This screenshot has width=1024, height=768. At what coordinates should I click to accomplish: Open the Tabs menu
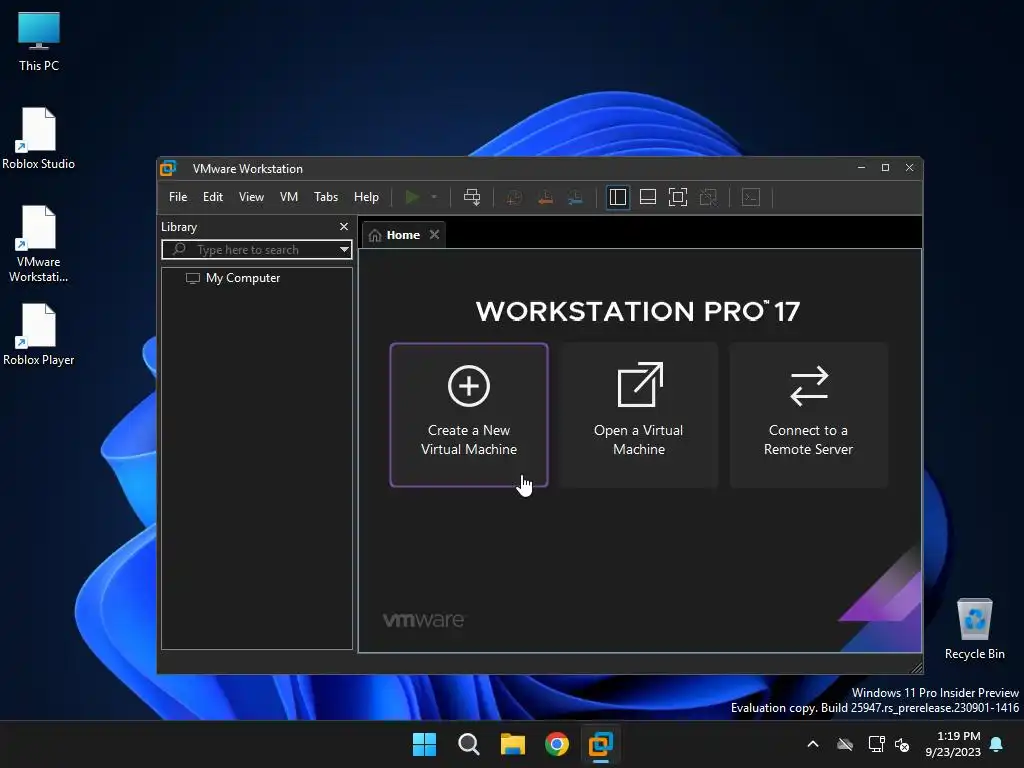326,197
